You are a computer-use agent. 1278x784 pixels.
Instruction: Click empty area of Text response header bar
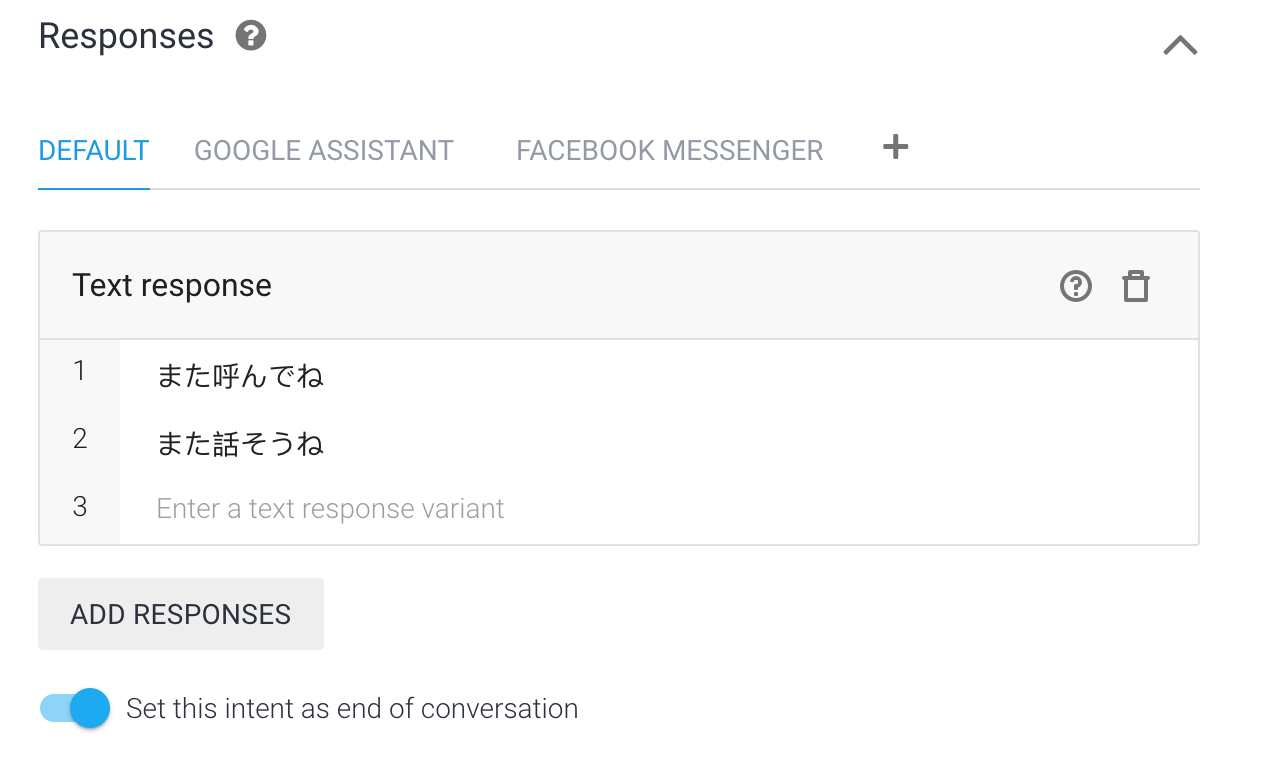[660, 286]
